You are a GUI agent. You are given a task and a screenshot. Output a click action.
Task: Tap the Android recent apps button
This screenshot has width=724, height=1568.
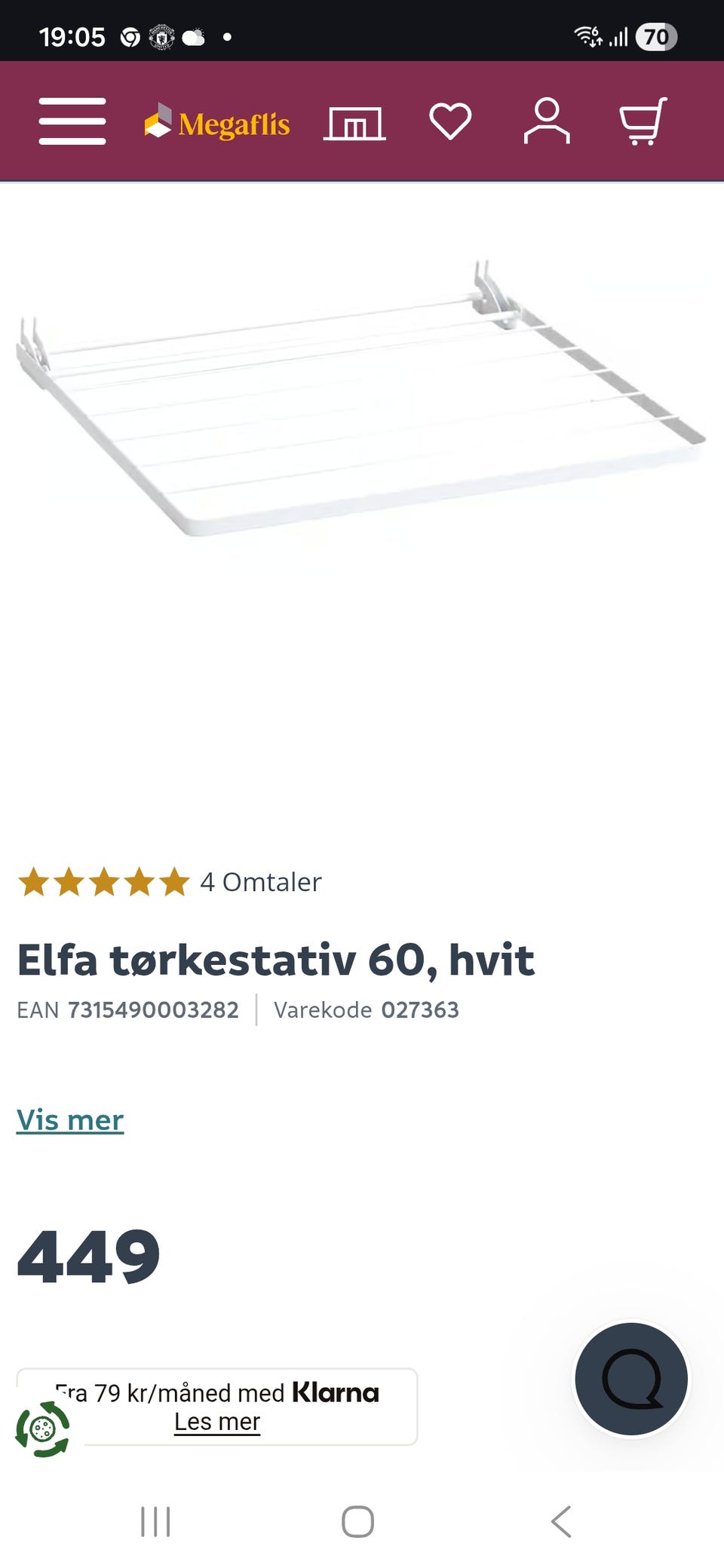(x=155, y=1521)
